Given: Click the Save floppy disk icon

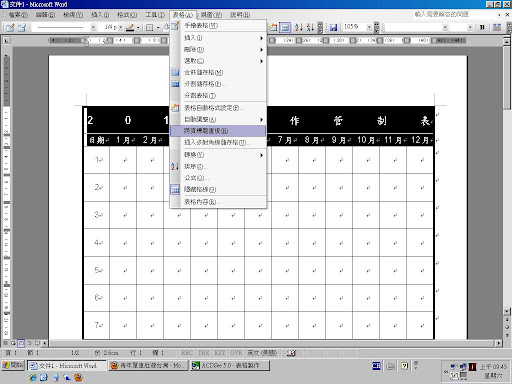Looking at the screenshot, I should (x=333, y=27).
